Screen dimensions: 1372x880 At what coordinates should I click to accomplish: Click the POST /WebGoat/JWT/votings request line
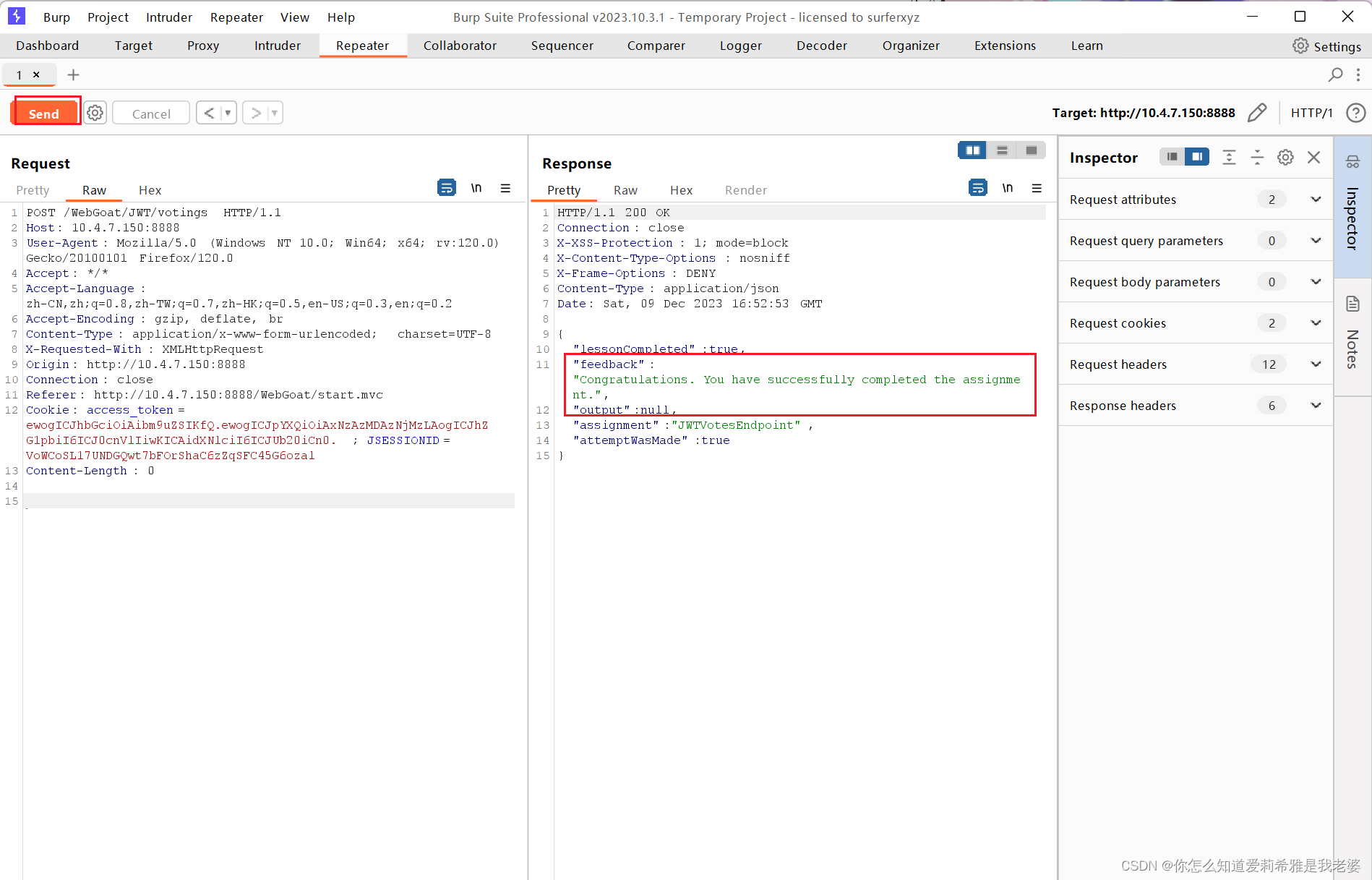[x=154, y=213]
